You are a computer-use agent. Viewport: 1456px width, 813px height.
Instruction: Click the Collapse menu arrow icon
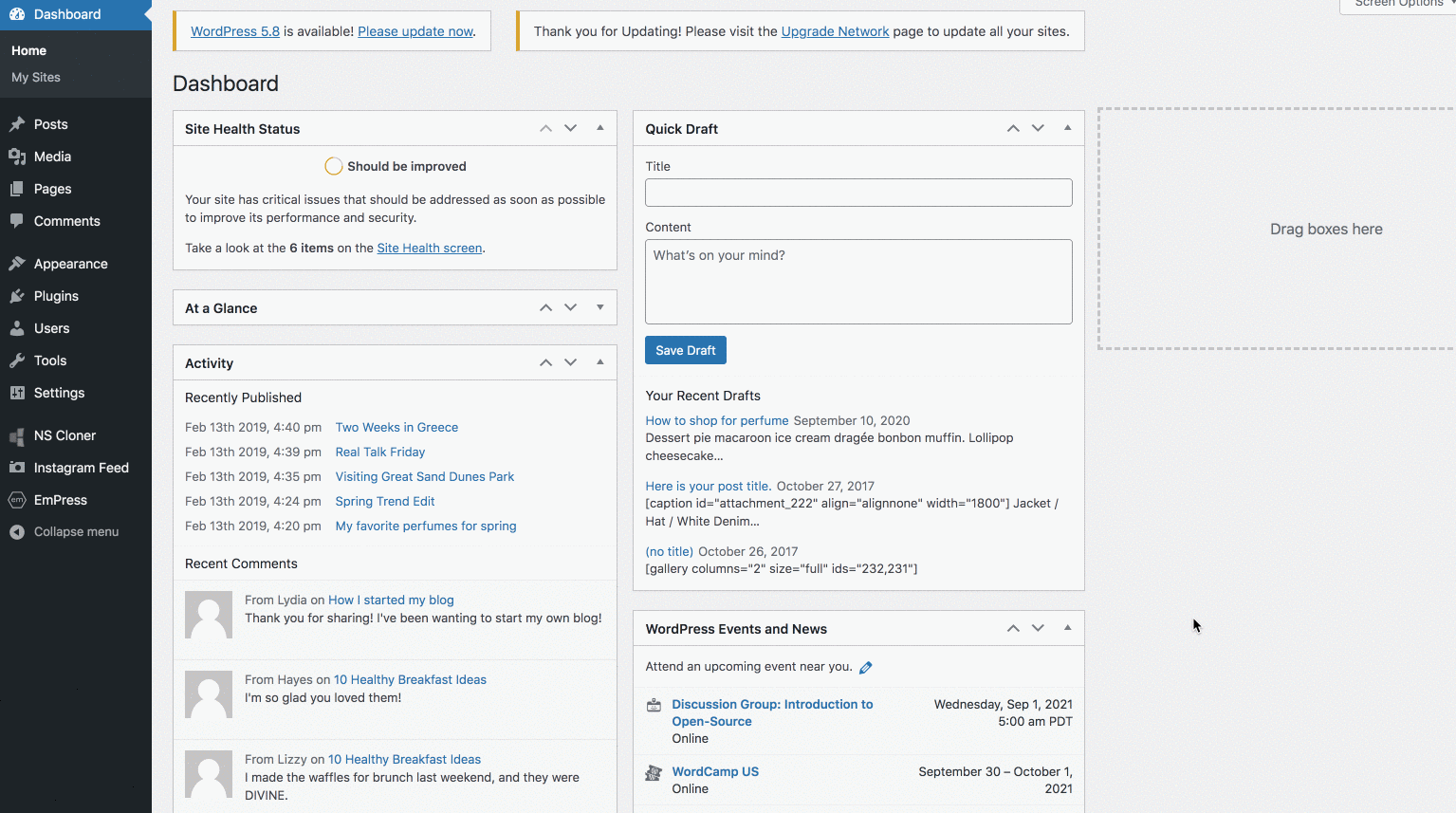point(17,532)
